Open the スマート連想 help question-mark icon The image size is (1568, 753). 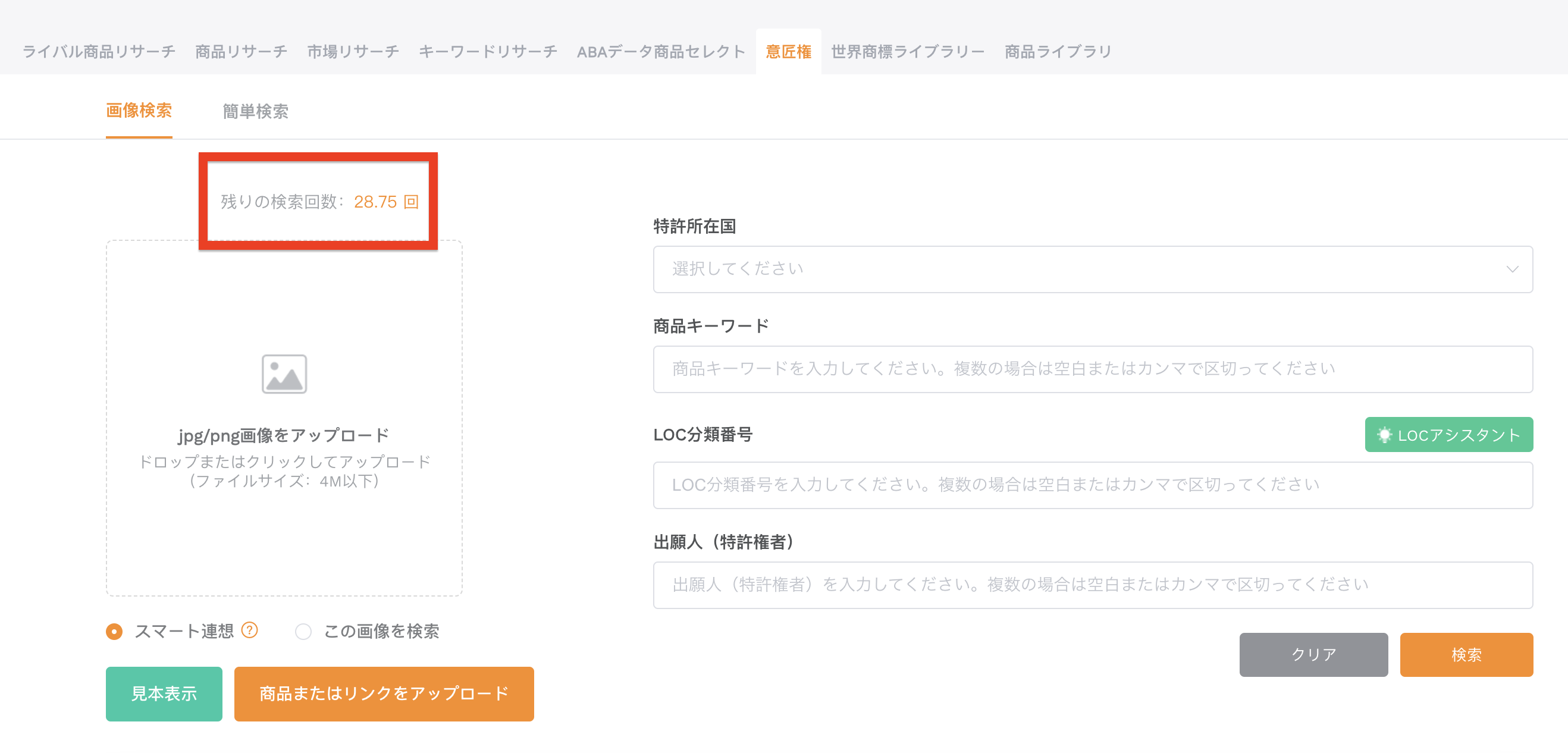point(250,629)
